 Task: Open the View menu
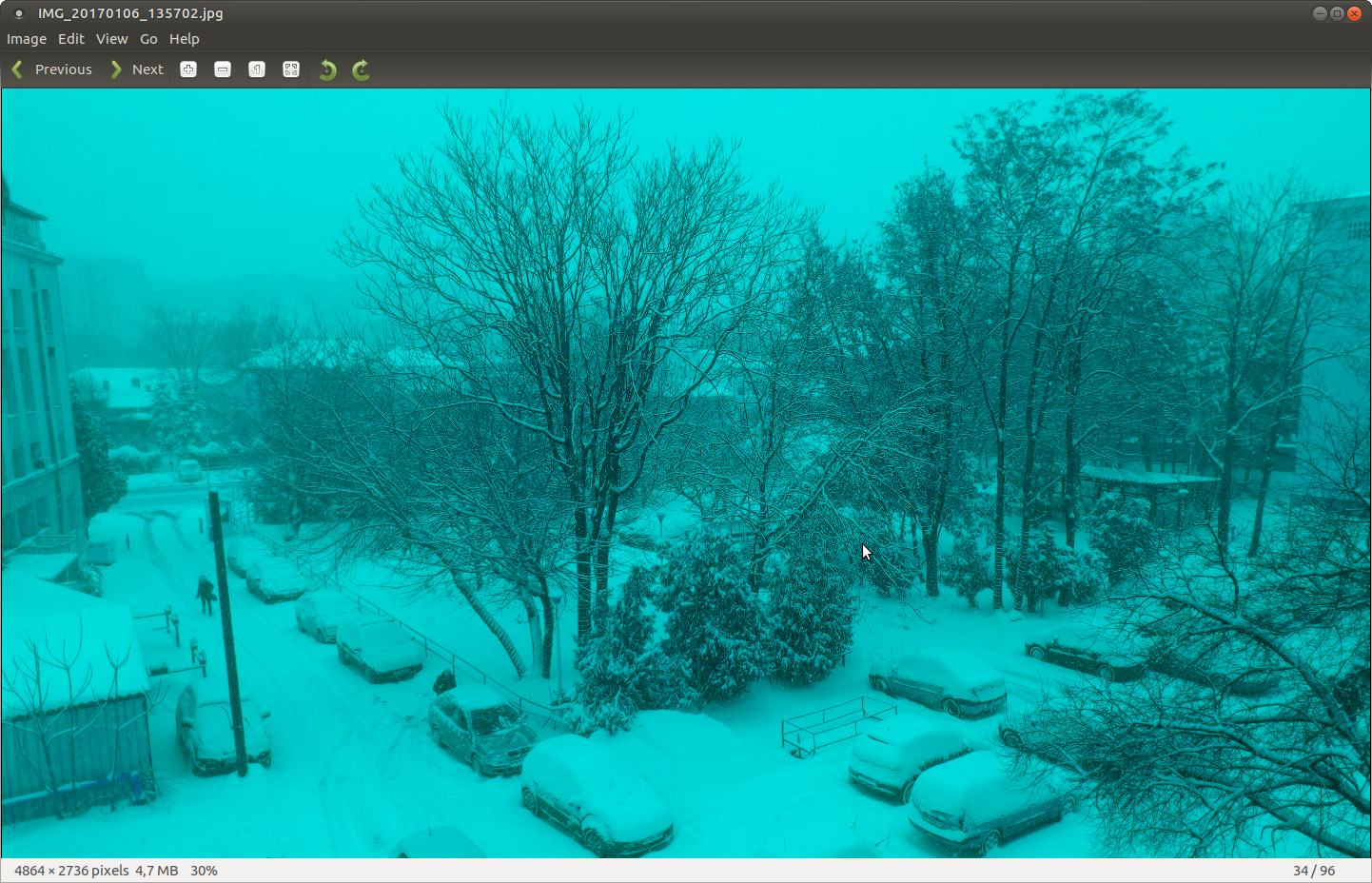(111, 39)
